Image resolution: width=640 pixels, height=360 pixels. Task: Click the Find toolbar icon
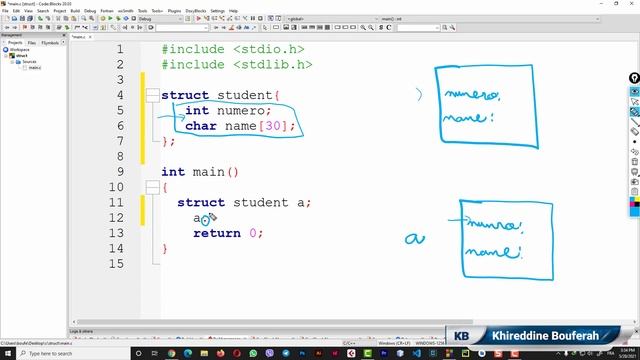click(x=84, y=19)
